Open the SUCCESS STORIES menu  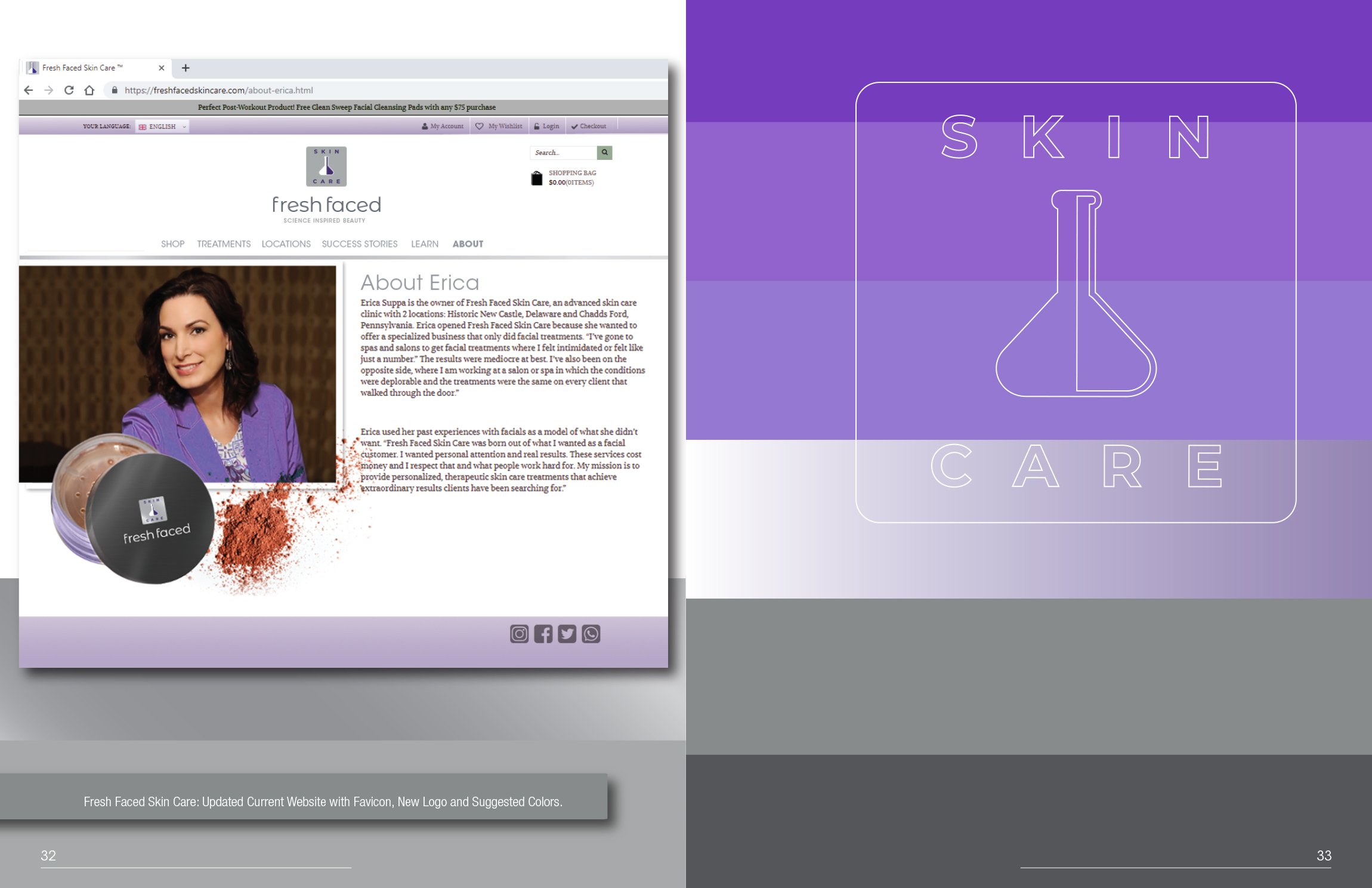[360, 244]
